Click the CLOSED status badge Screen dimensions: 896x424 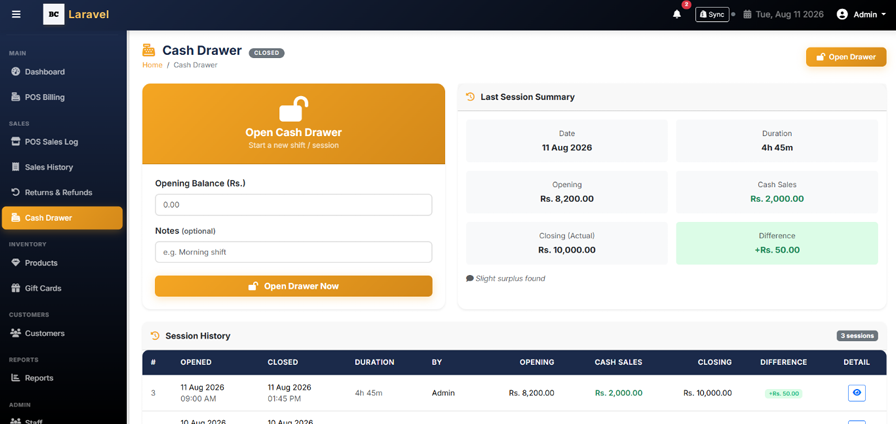coord(266,53)
